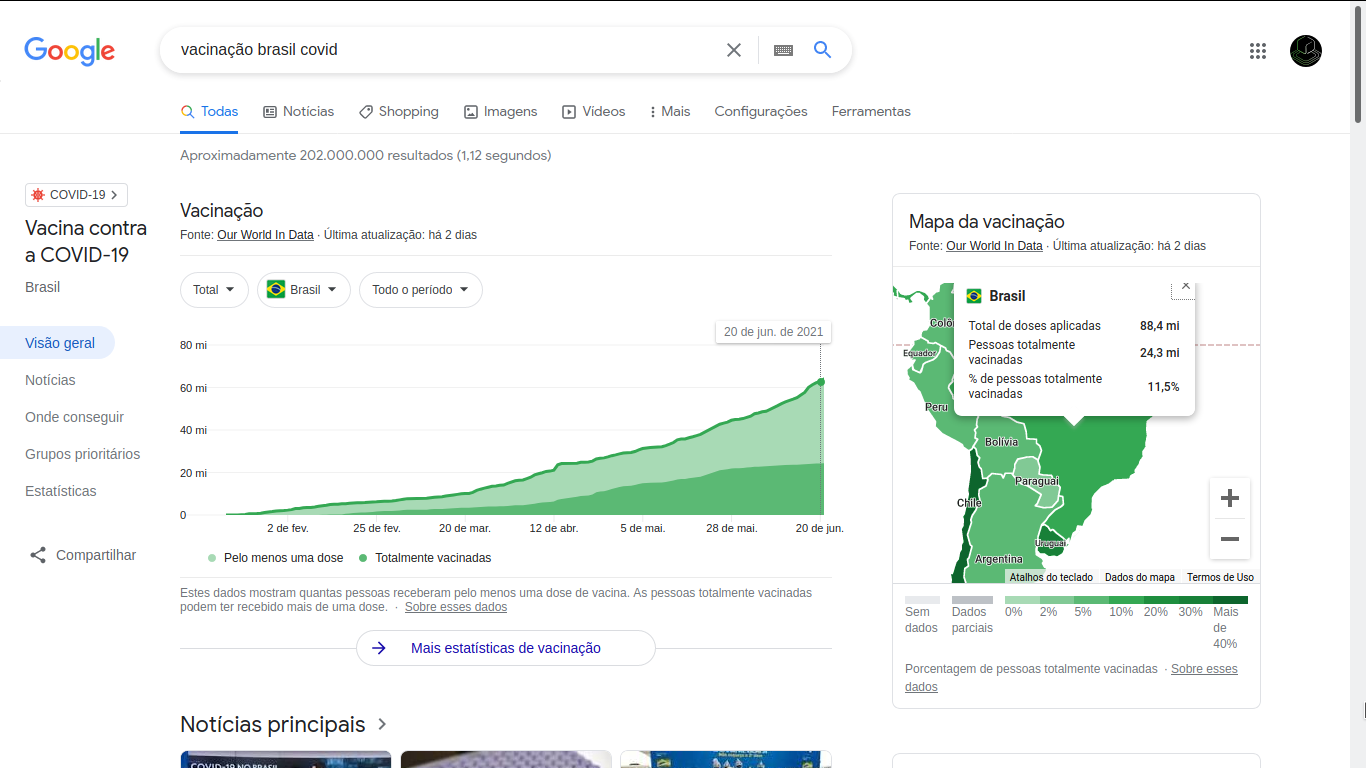Click Atalhos do teclado on map

pyautogui.click(x=1051, y=577)
